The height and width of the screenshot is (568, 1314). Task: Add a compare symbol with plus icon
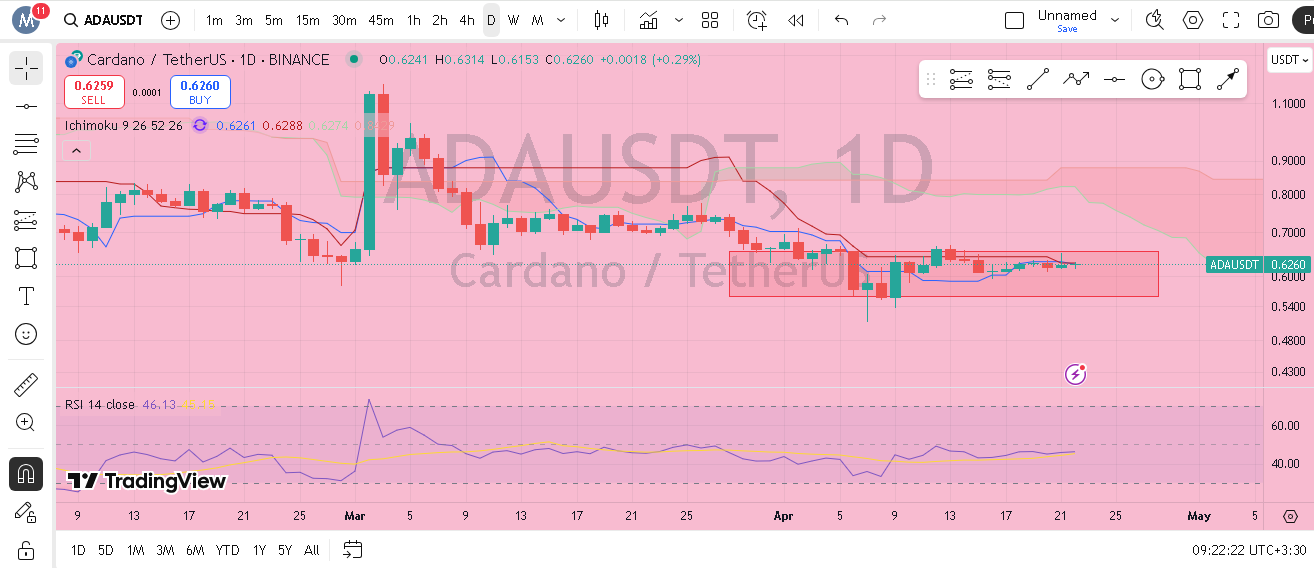coord(171,20)
